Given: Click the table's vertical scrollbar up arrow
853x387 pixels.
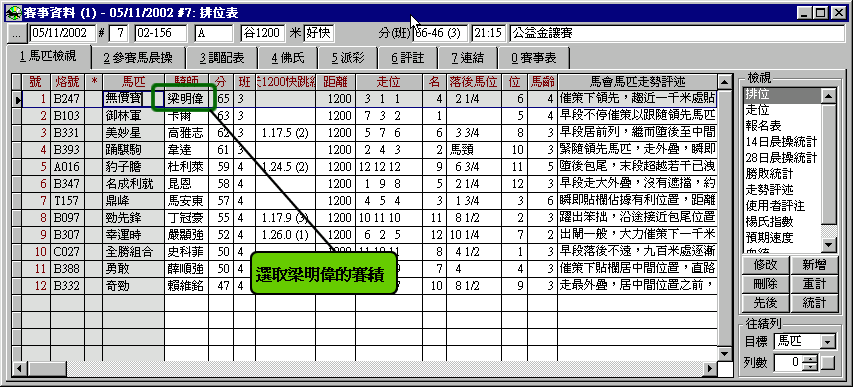Looking at the screenshot, I should pos(725,83).
